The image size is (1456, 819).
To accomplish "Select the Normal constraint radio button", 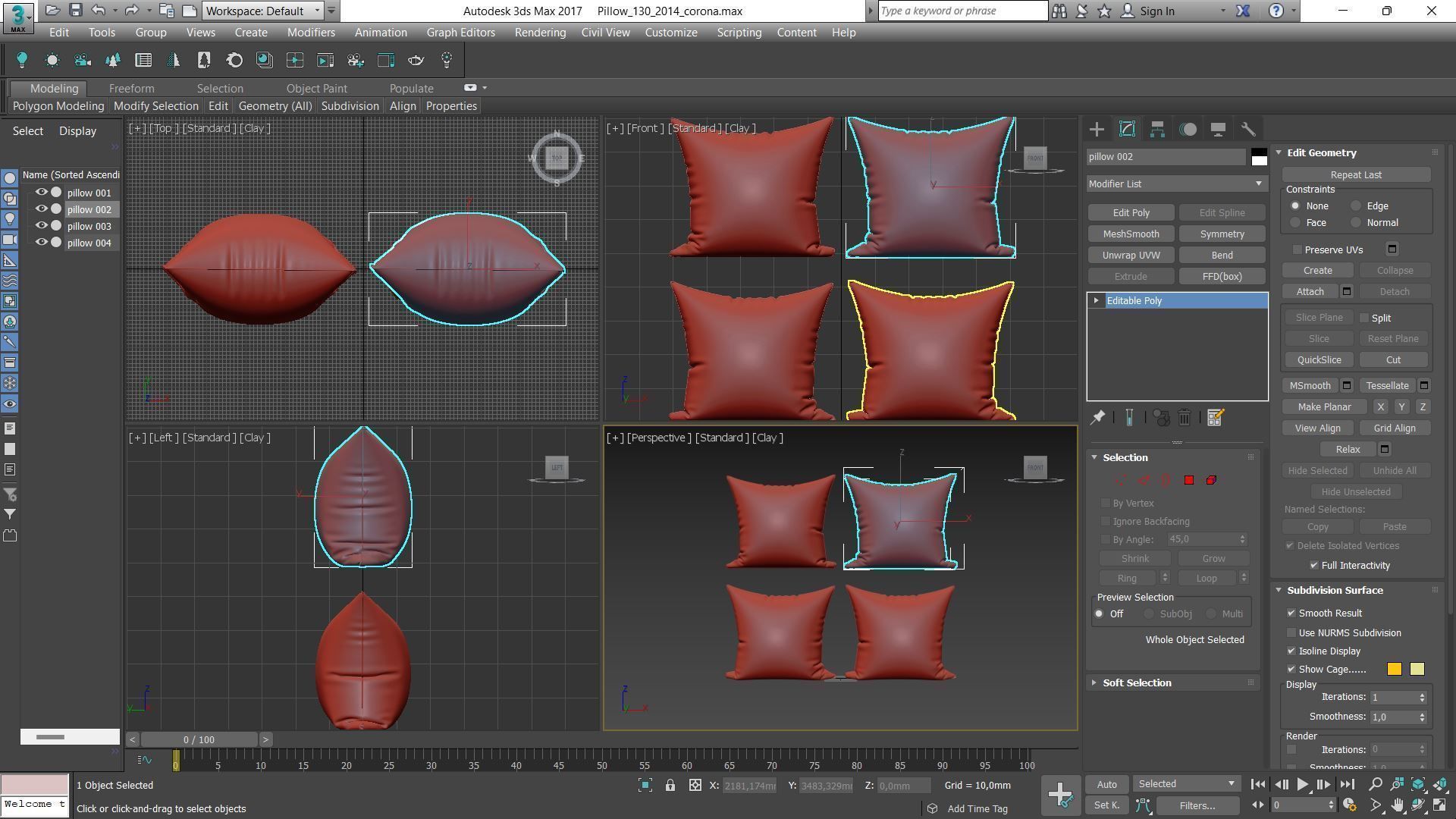I will [x=1356, y=223].
